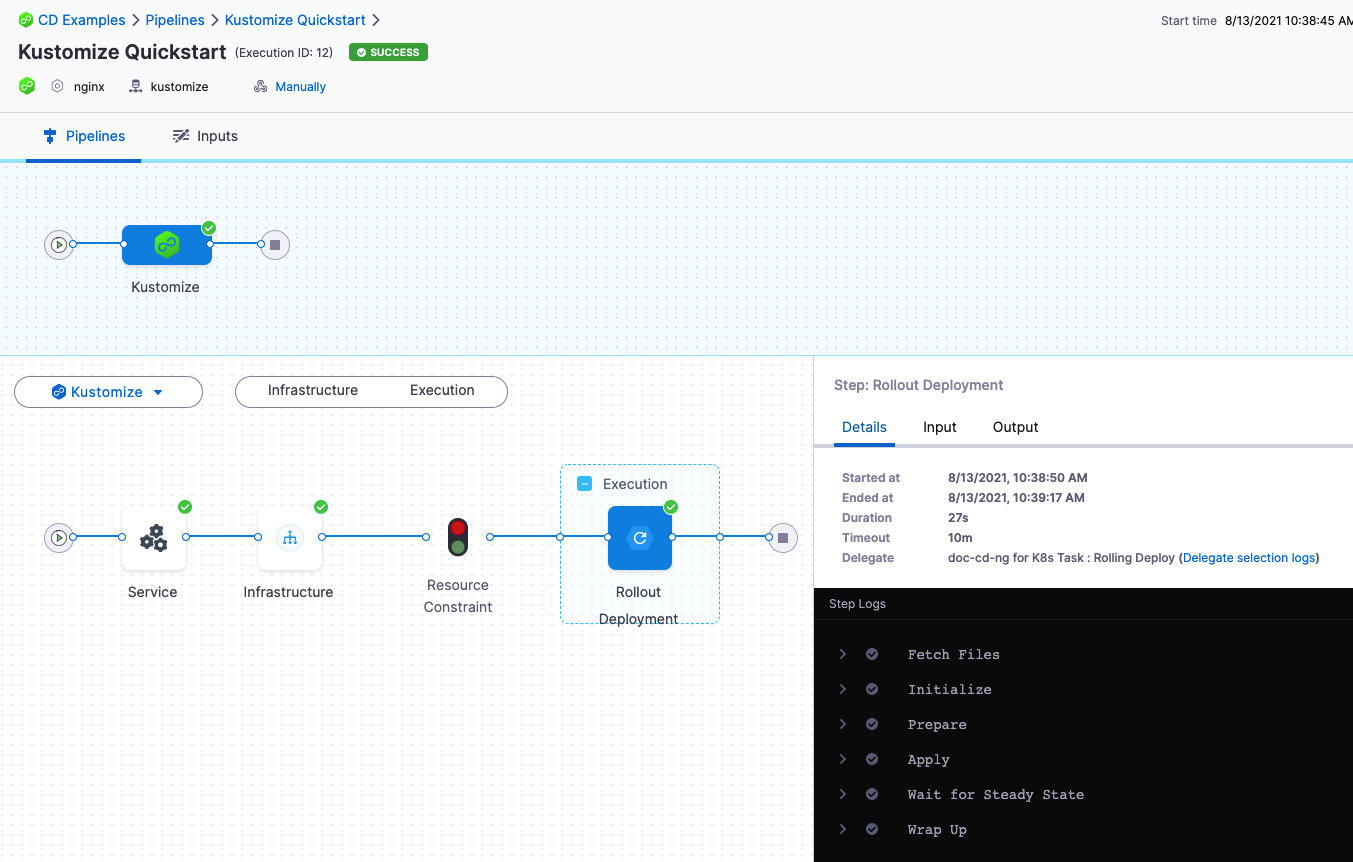Go to CD Examples breadcrumb
Viewport: 1353px width, 862px height.
pos(81,20)
